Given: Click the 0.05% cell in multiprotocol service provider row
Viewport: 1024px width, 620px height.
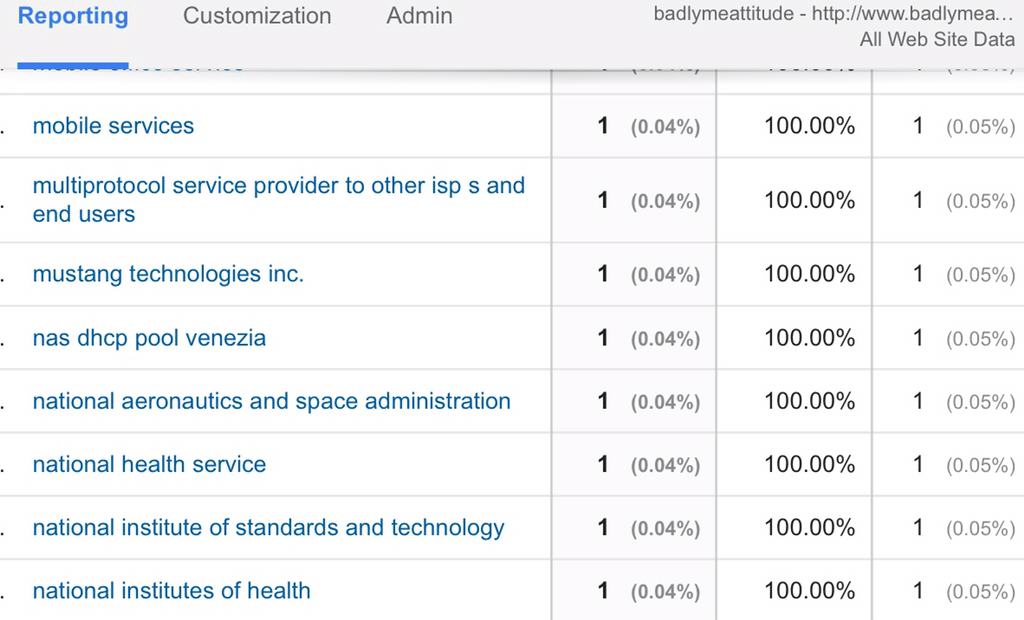Looking at the screenshot, I should click(x=980, y=201).
